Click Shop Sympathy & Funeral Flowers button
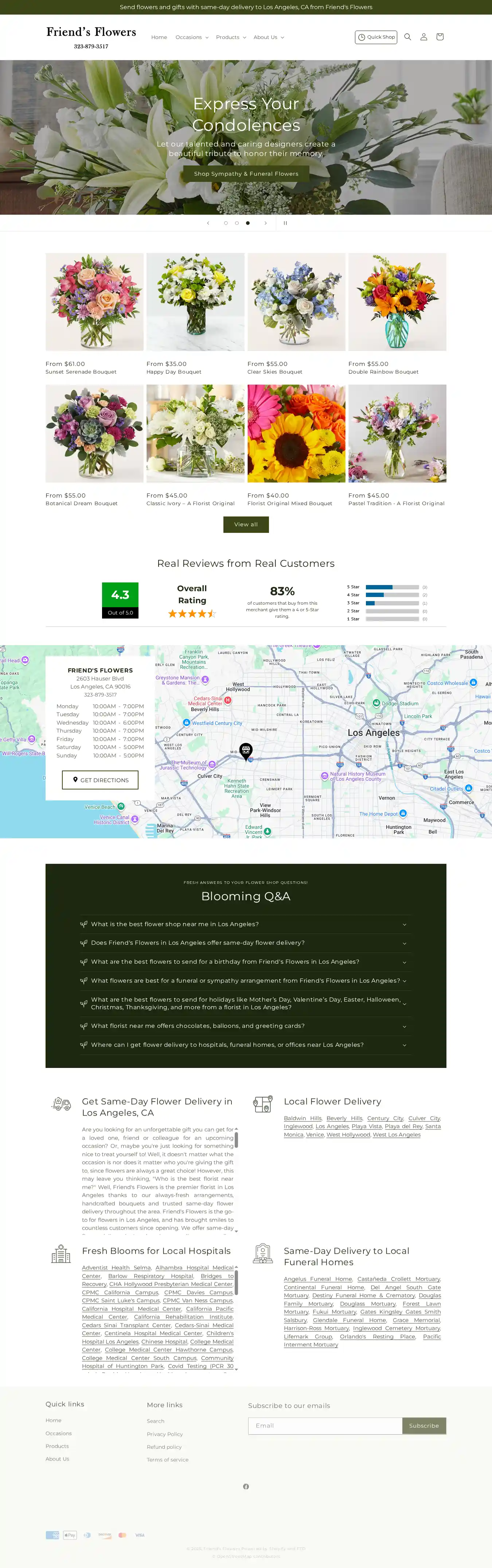492x1568 pixels. click(246, 174)
